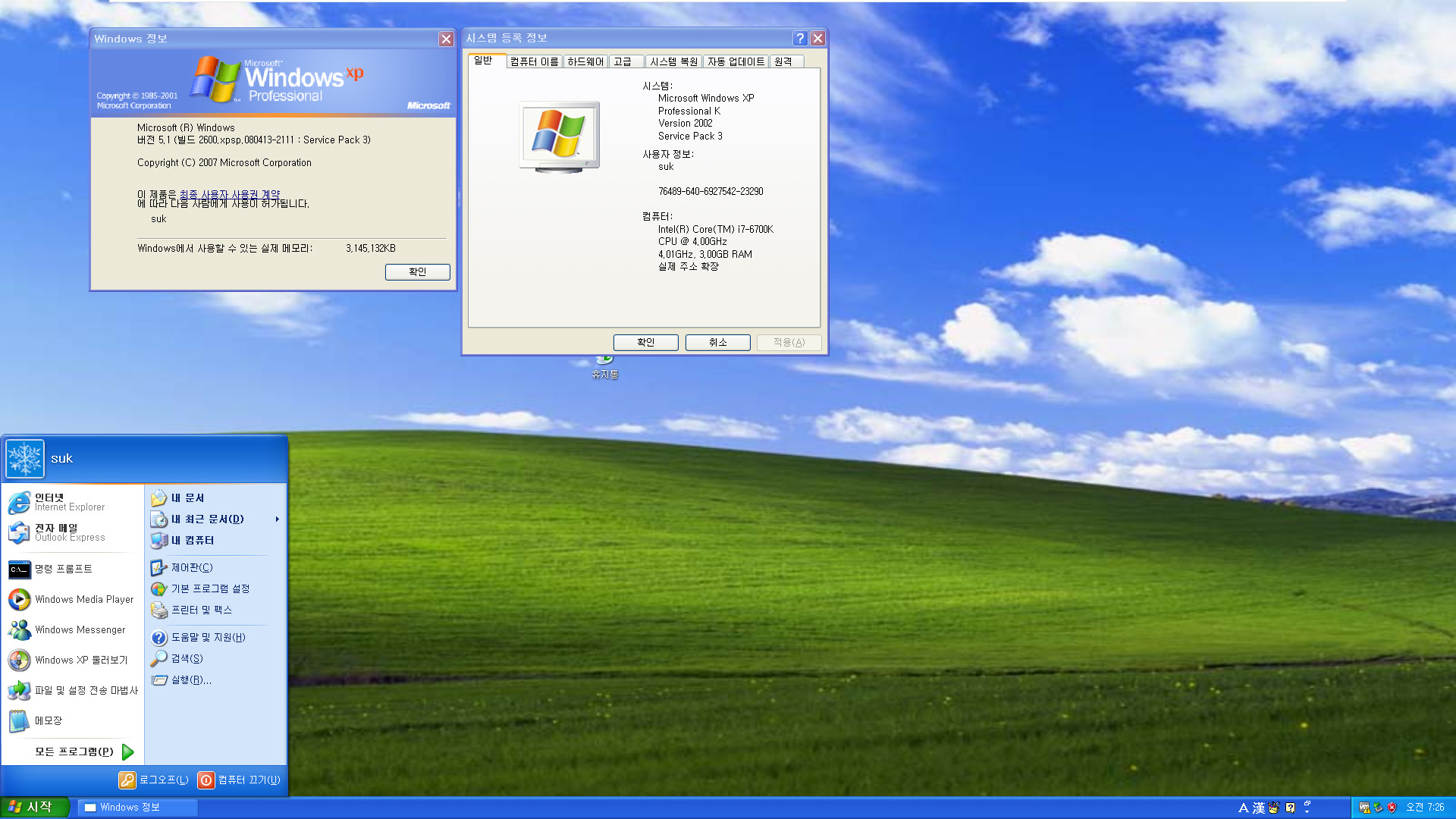This screenshot has height=819, width=1456.
Task: Click 취소 in 시스템 등록 정보 dialog
Action: pyautogui.click(x=718, y=342)
